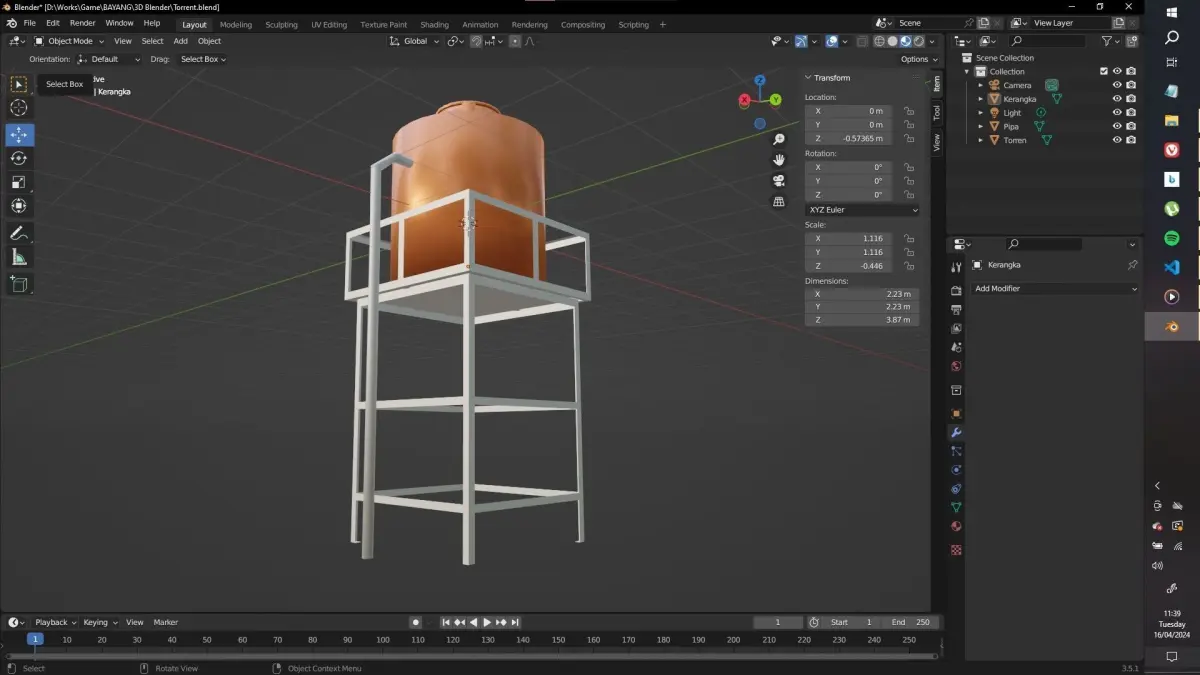Switch perspective/orthographic grid icon
The width and height of the screenshot is (1200, 675).
tap(779, 202)
